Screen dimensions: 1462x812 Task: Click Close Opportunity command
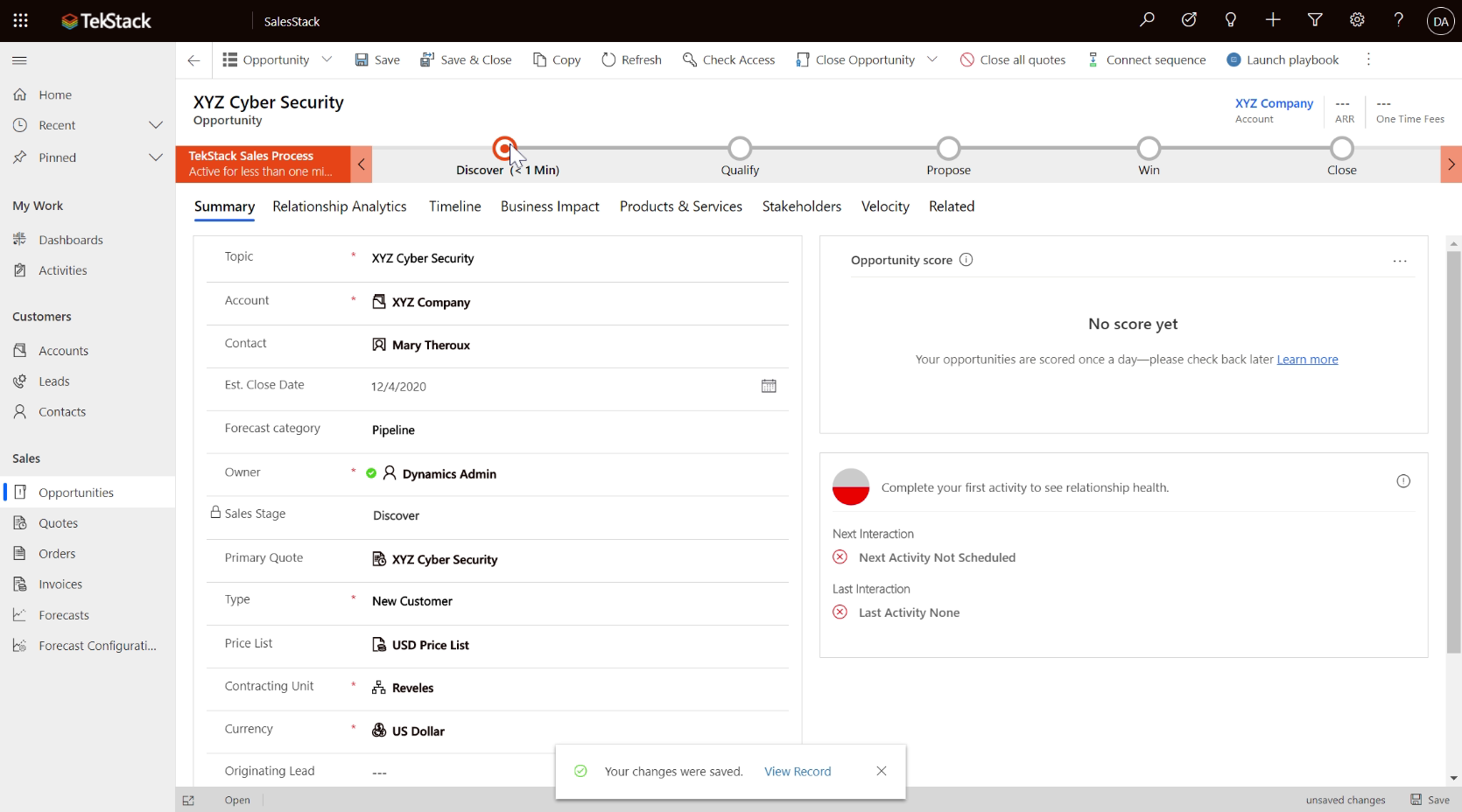(x=855, y=59)
